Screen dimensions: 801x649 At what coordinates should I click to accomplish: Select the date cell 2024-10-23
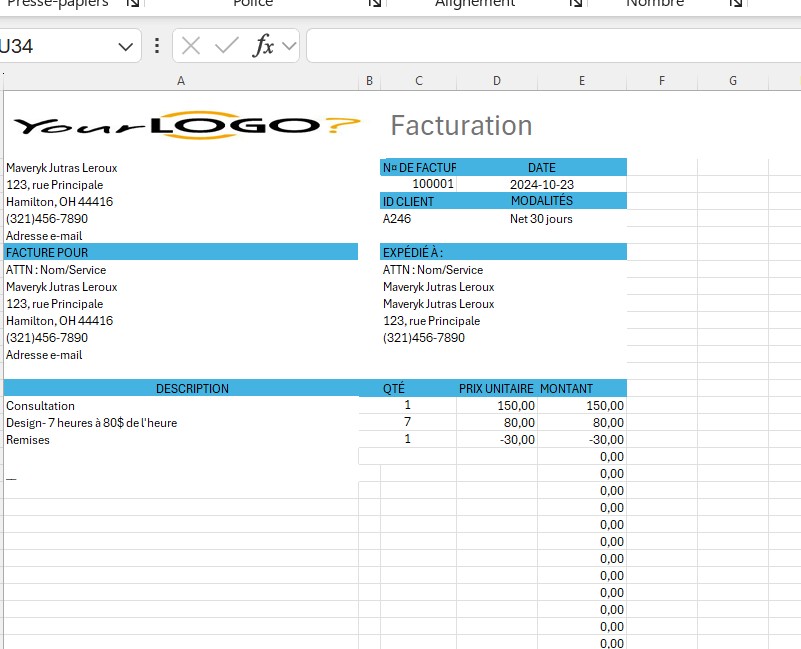point(541,185)
